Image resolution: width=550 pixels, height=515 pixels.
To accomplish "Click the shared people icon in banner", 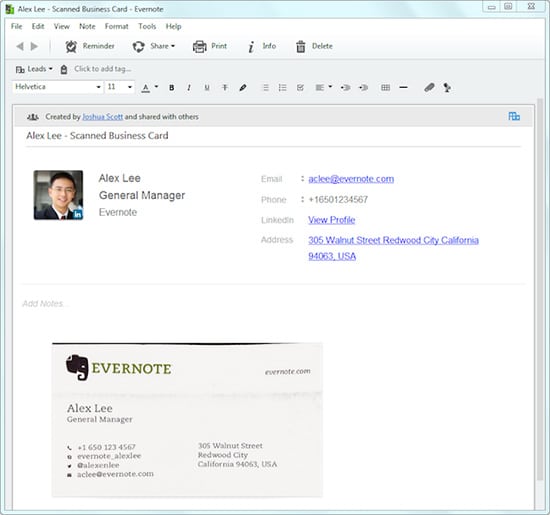I will [33, 117].
